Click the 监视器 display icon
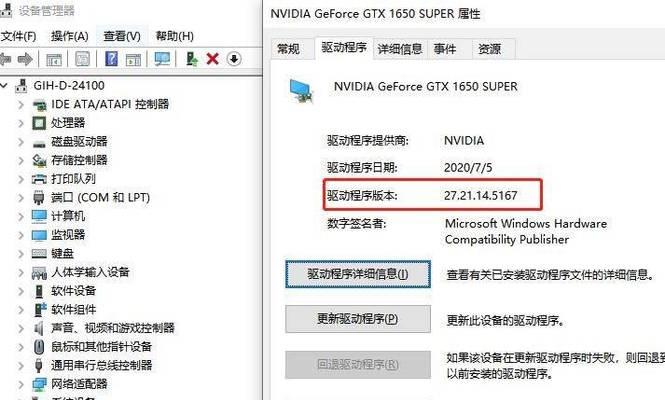Image resolution: width=665 pixels, height=400 pixels. (x=39, y=235)
